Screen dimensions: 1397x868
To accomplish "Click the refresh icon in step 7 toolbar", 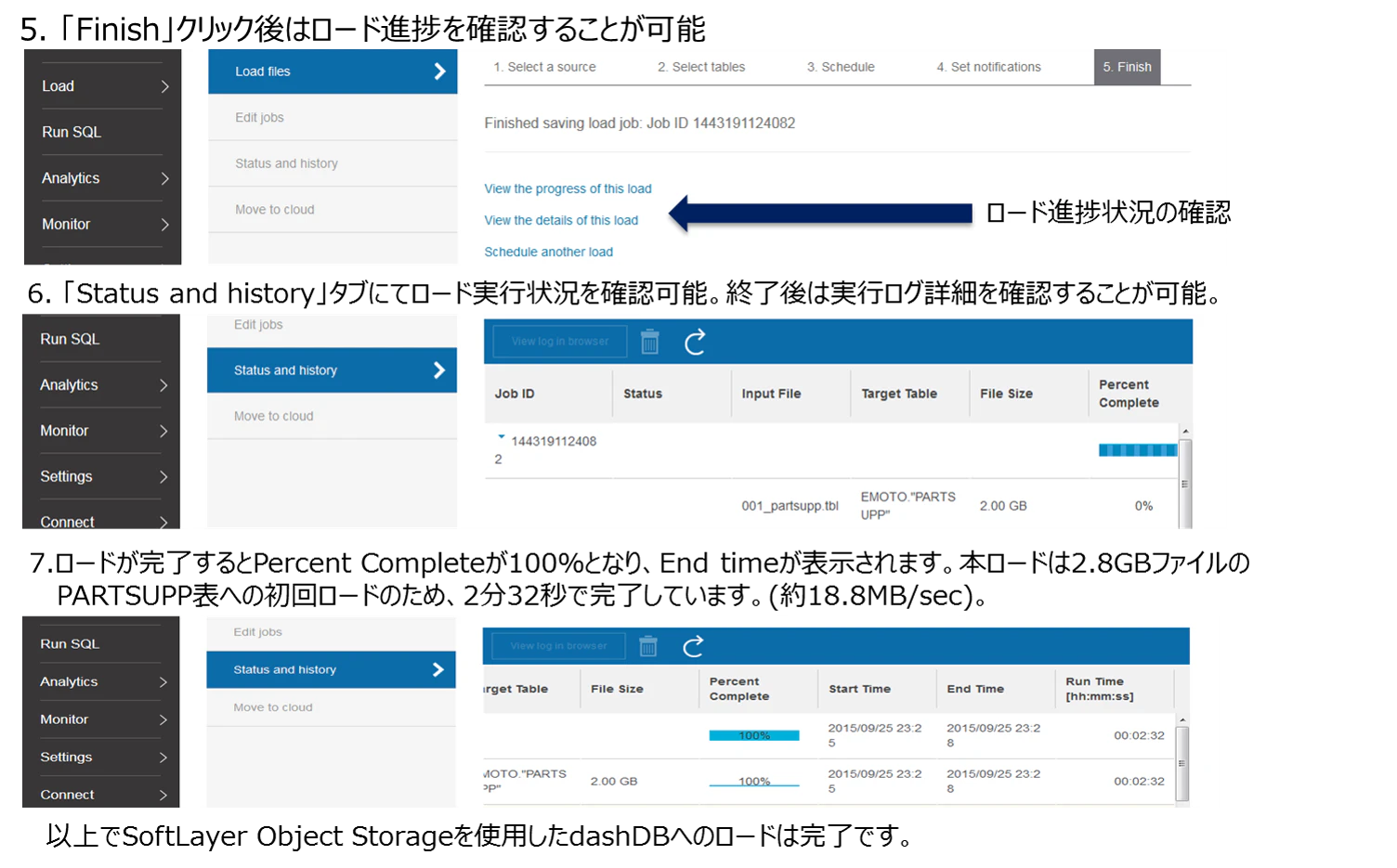I will (x=693, y=646).
